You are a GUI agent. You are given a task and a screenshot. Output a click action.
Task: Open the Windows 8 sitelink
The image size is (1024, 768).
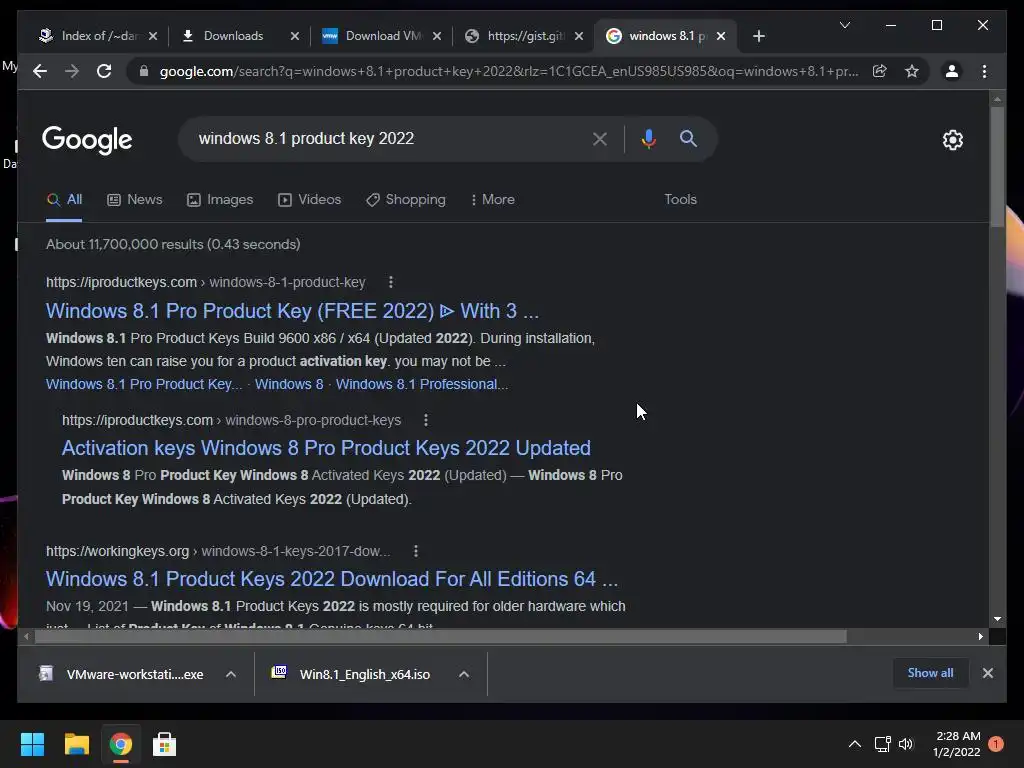289,385
